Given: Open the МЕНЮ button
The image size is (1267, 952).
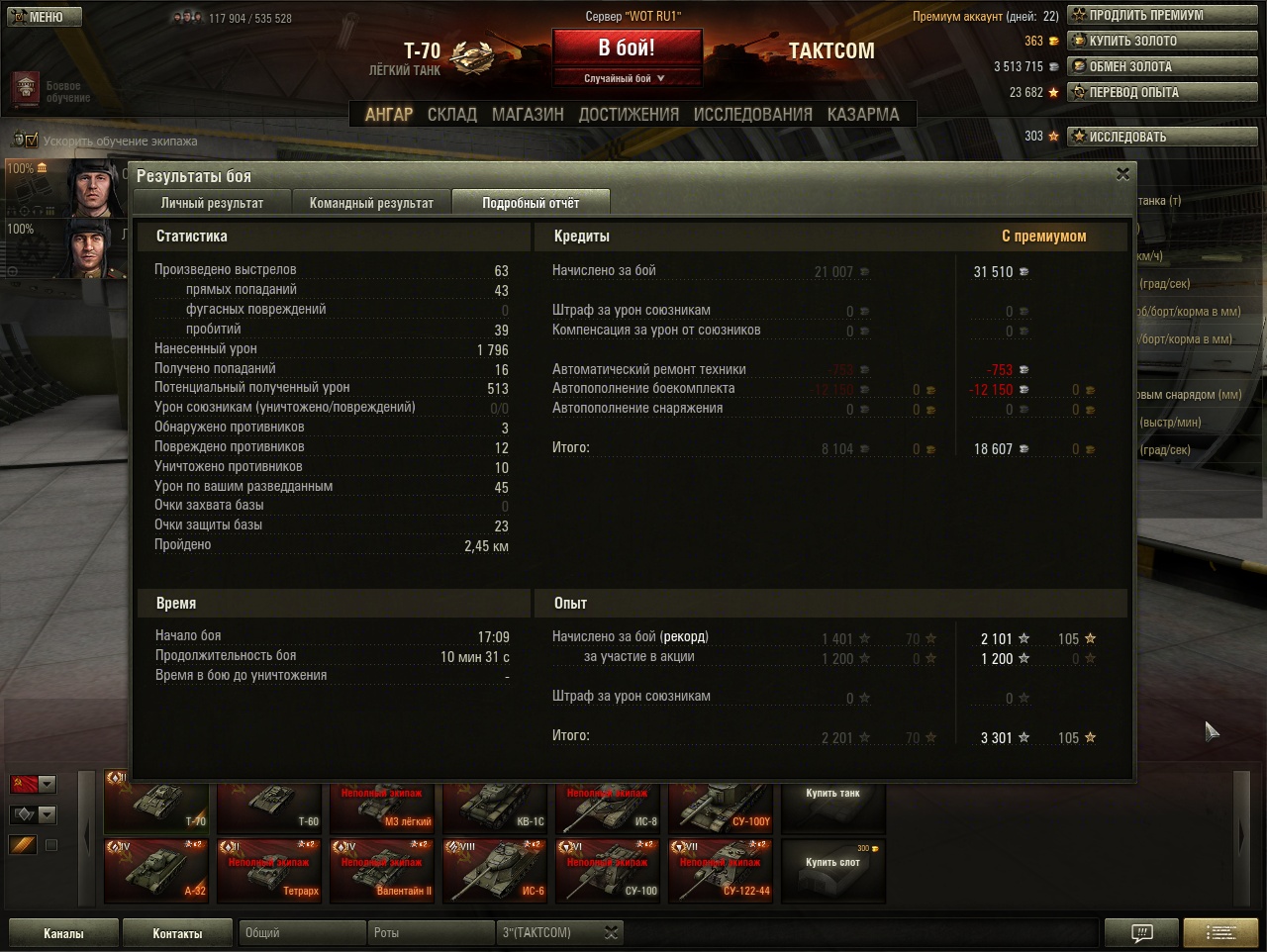Looking at the screenshot, I should coord(45,17).
